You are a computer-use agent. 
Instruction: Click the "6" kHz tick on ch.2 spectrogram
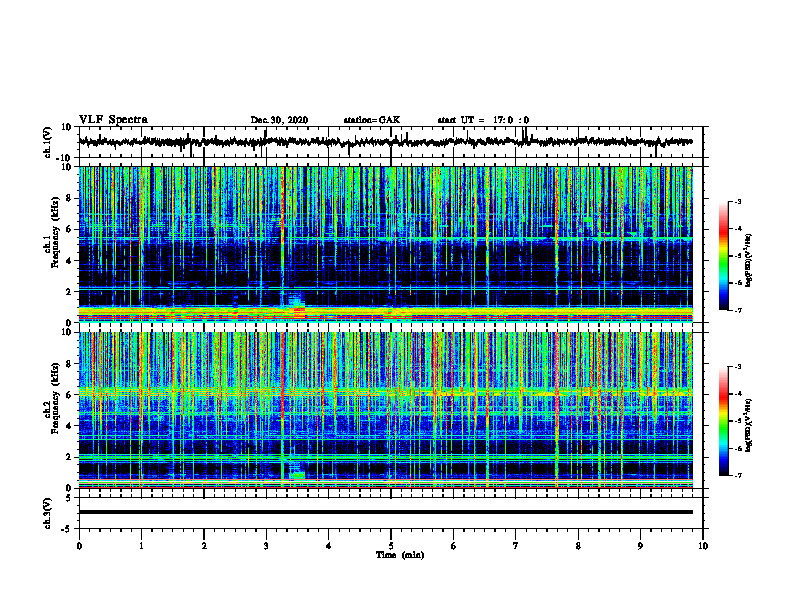click(69, 395)
